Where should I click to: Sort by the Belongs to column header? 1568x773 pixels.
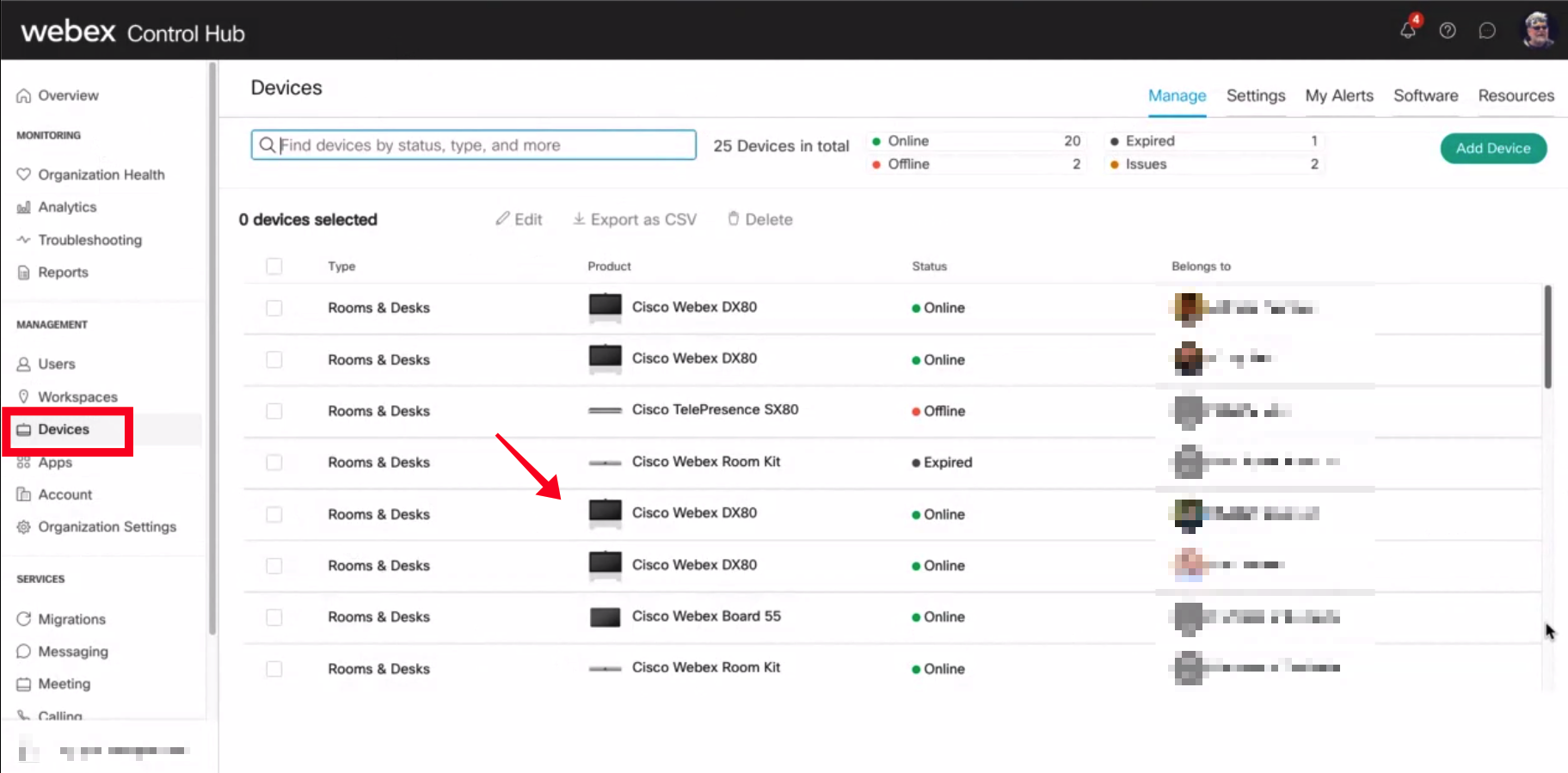(x=1201, y=267)
